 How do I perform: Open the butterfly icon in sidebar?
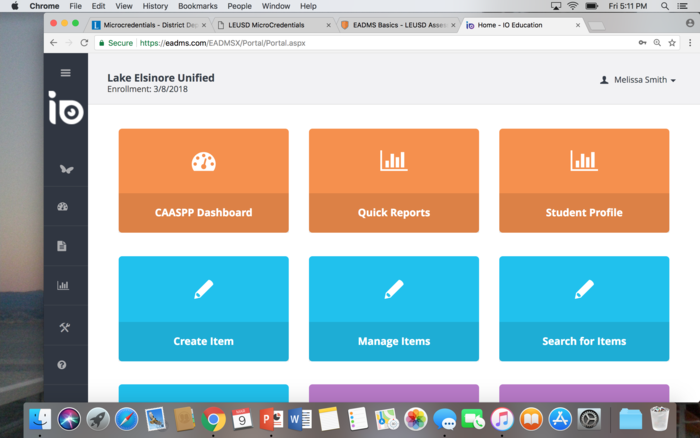click(66, 169)
